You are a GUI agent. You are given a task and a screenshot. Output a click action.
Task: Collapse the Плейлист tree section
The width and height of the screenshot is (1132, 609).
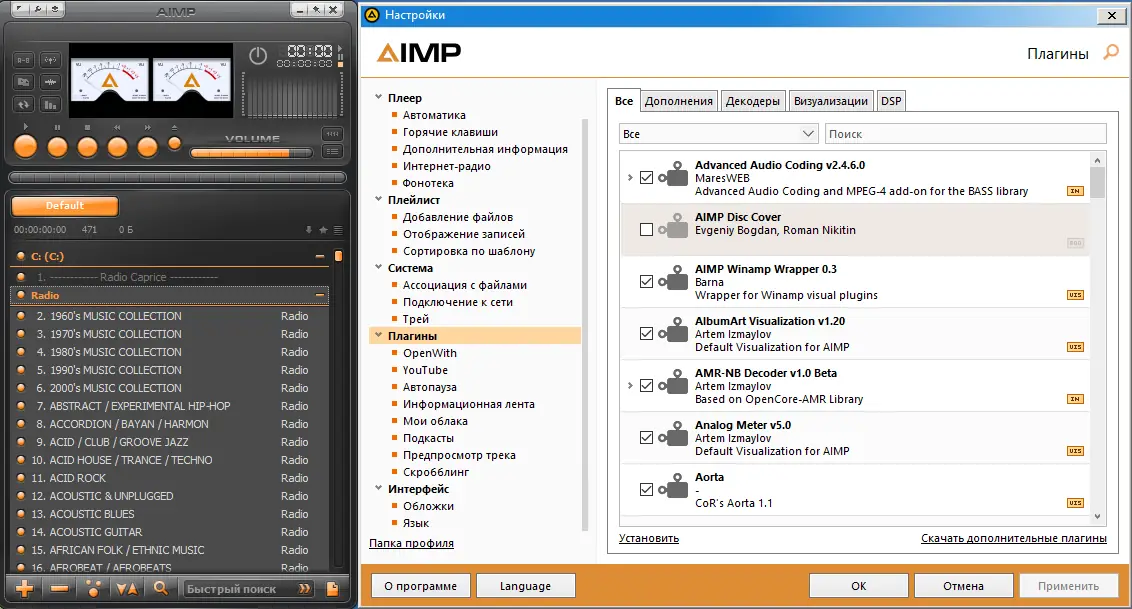(378, 199)
